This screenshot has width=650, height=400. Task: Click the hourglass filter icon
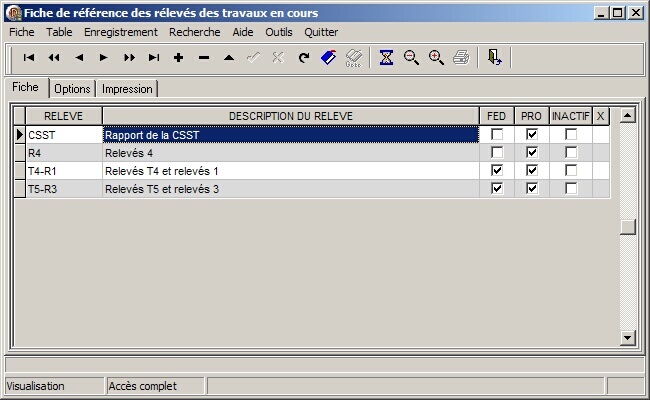tap(386, 58)
